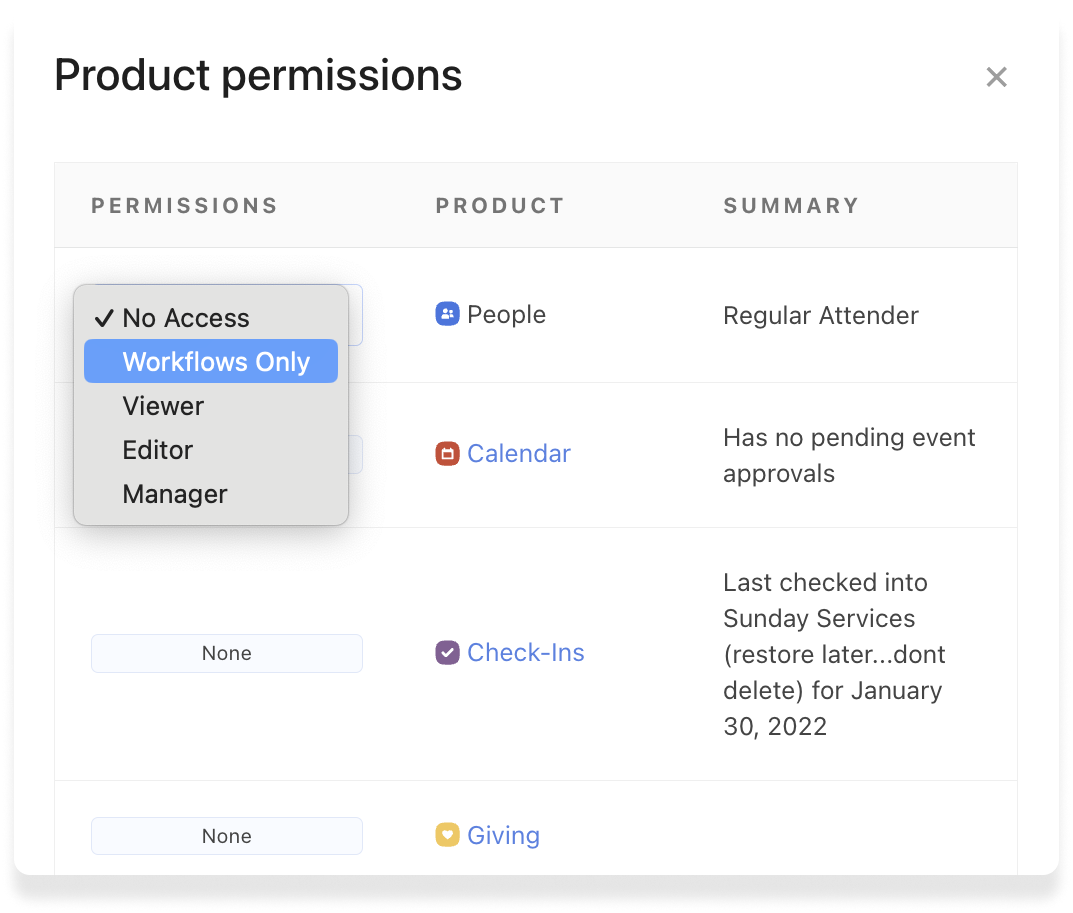This screenshot has width=1073, height=913.
Task: Click the Product column header
Action: pos(500,206)
